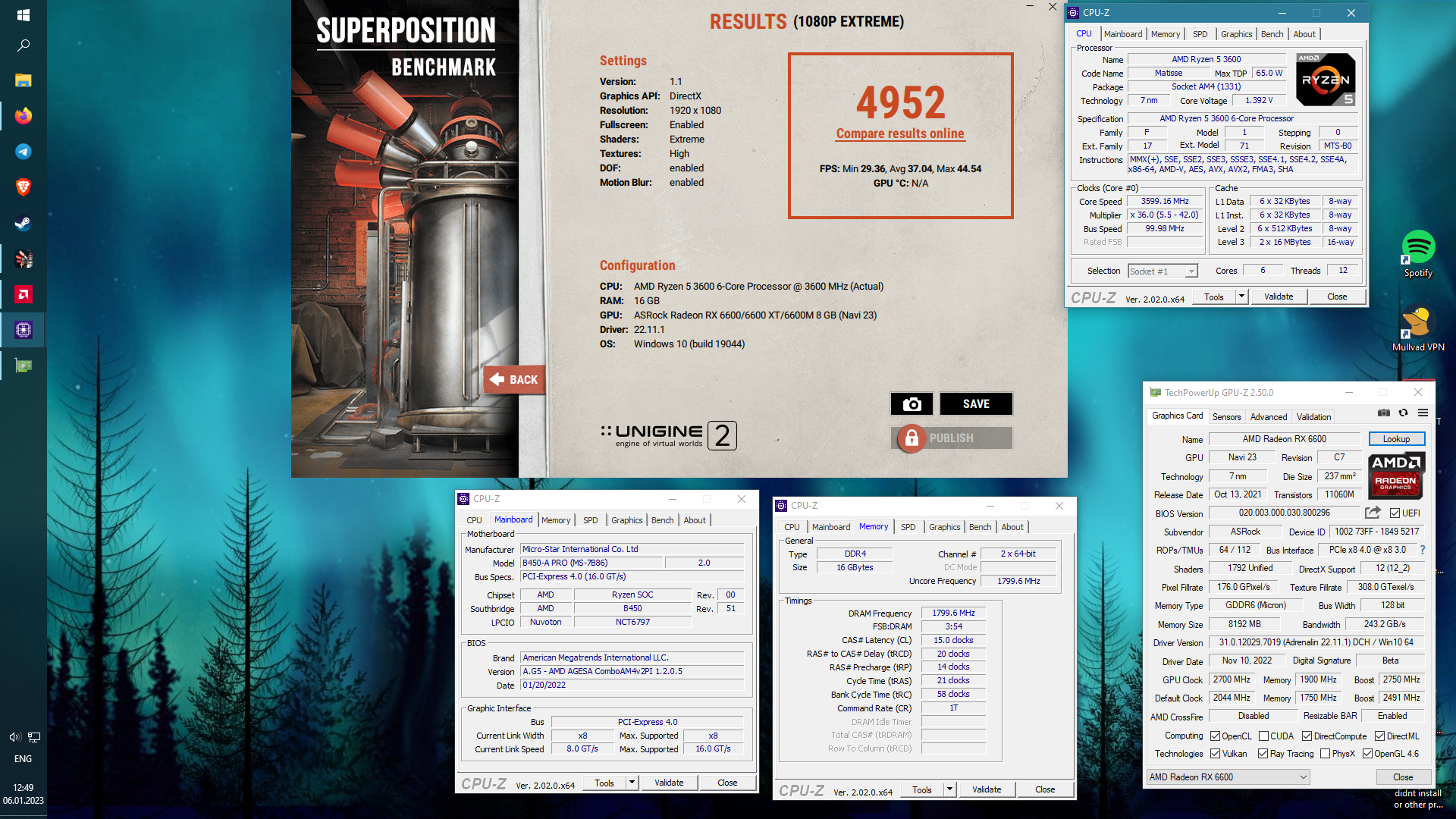1456x819 pixels.
Task: Click Tools button in CPU-Z Memory window
Action: tap(922, 789)
